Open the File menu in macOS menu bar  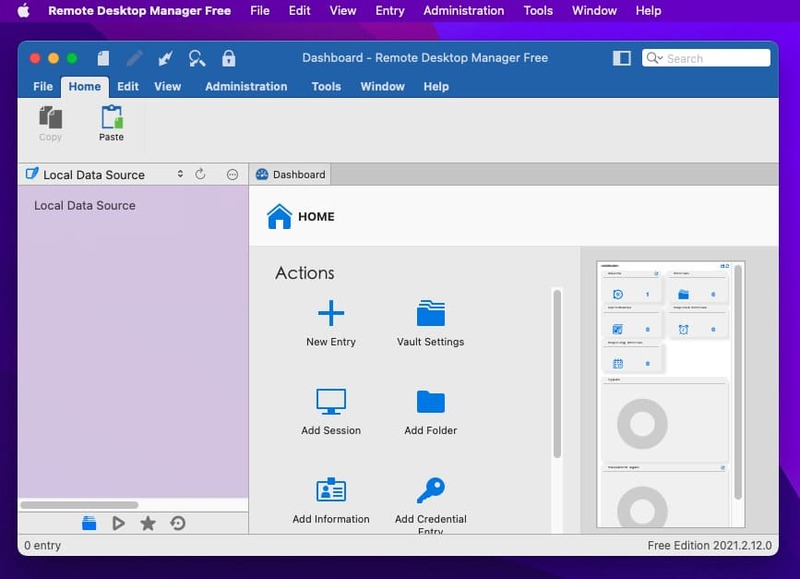click(260, 11)
